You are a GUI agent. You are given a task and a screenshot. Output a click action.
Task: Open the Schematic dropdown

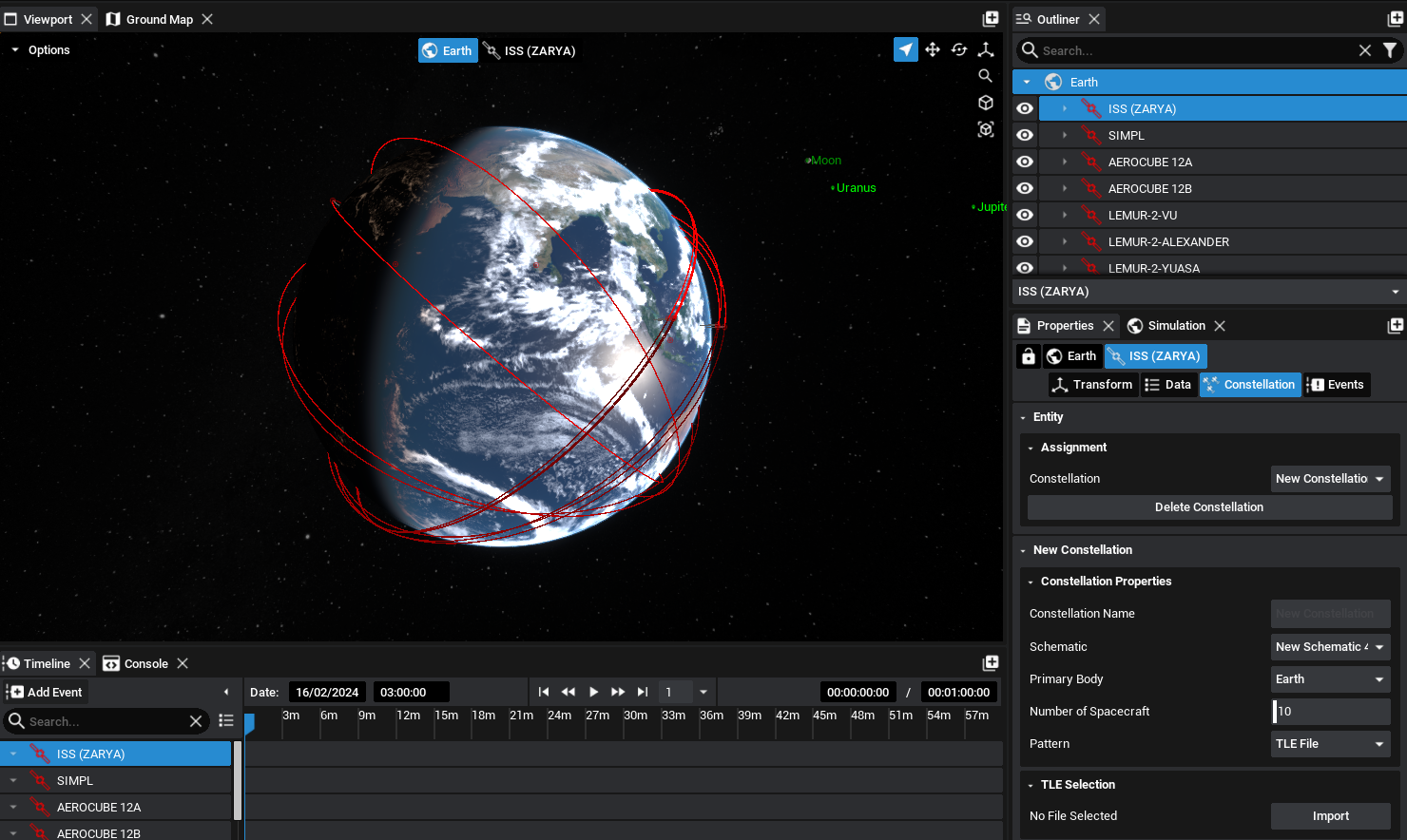[1331, 647]
